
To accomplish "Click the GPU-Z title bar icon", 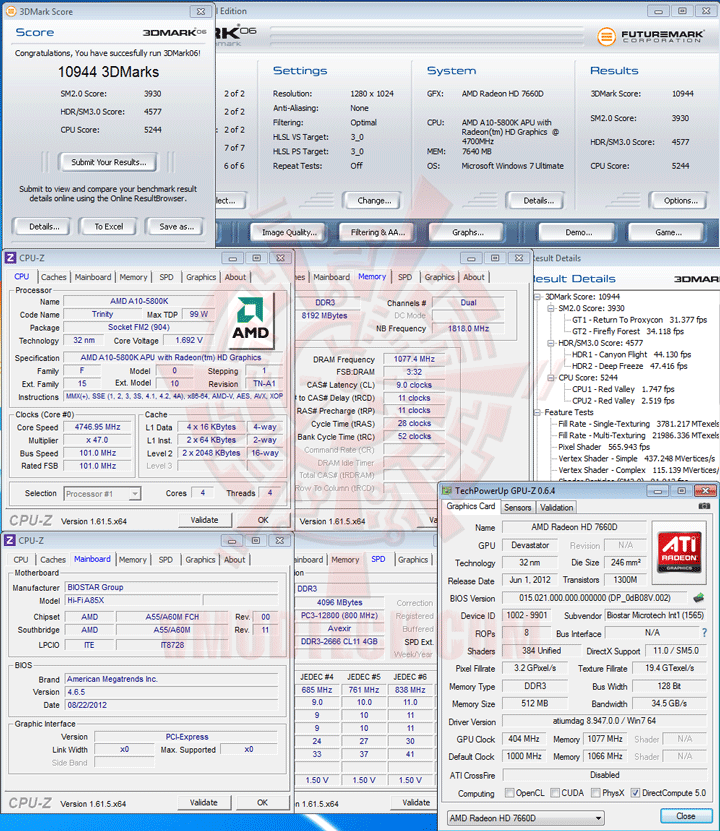I will [447, 491].
